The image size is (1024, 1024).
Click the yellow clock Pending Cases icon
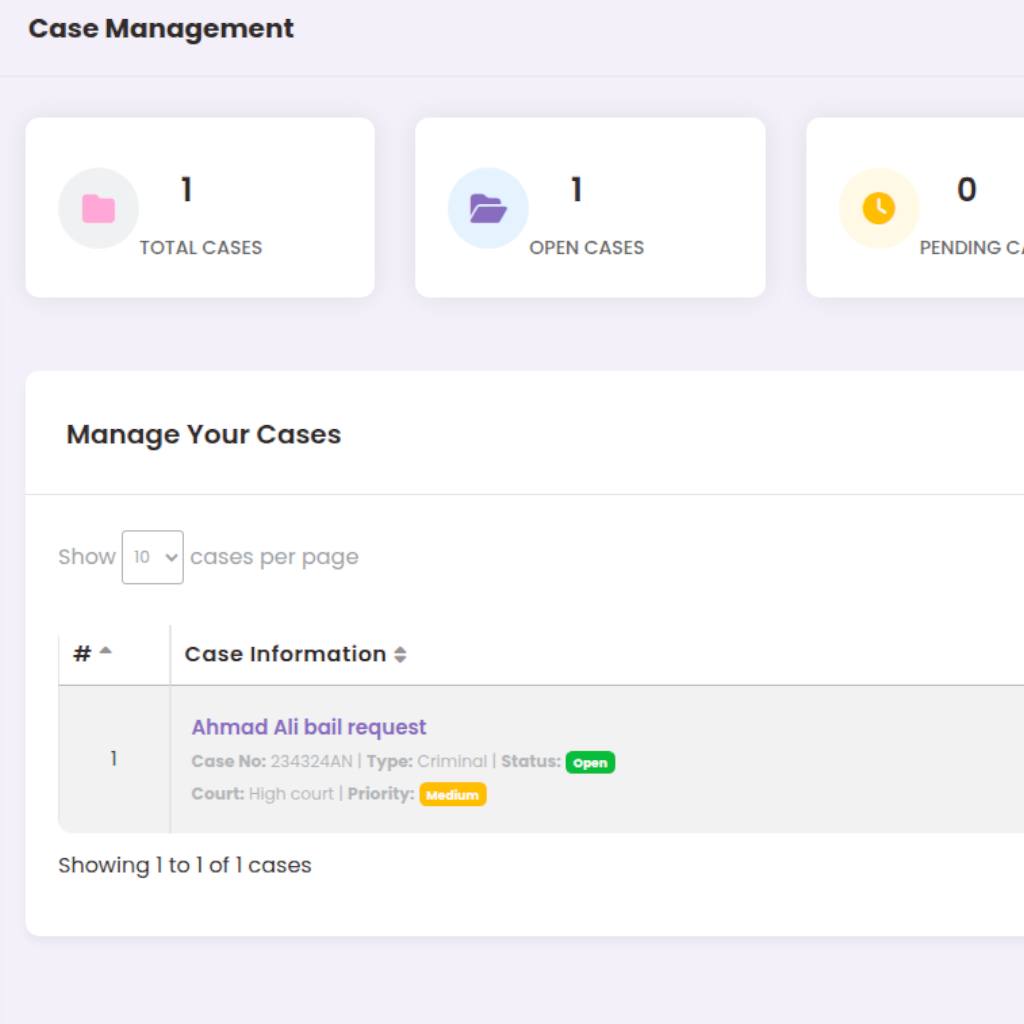click(878, 208)
